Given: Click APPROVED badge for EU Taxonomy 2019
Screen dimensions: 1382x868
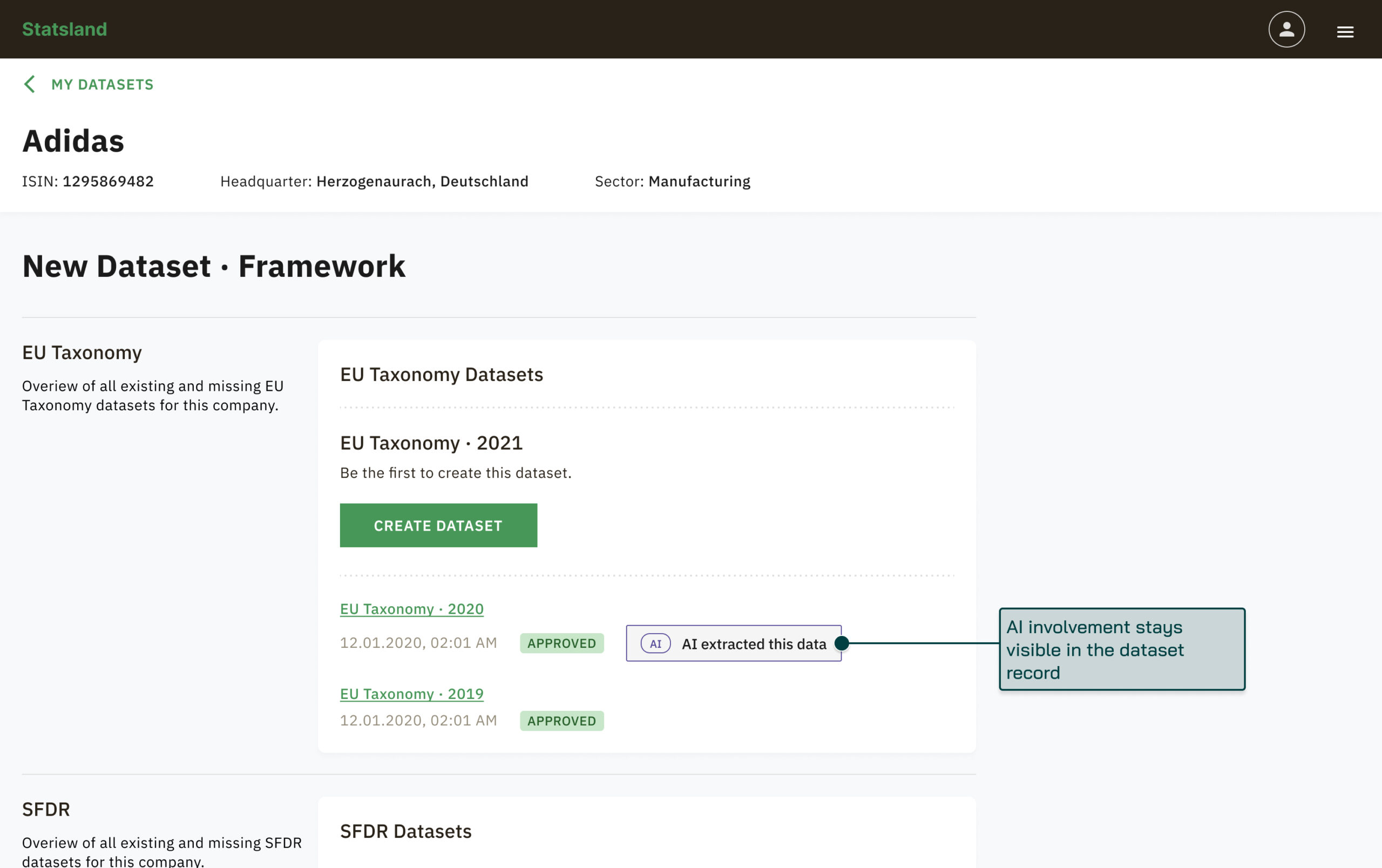Looking at the screenshot, I should tap(562, 721).
